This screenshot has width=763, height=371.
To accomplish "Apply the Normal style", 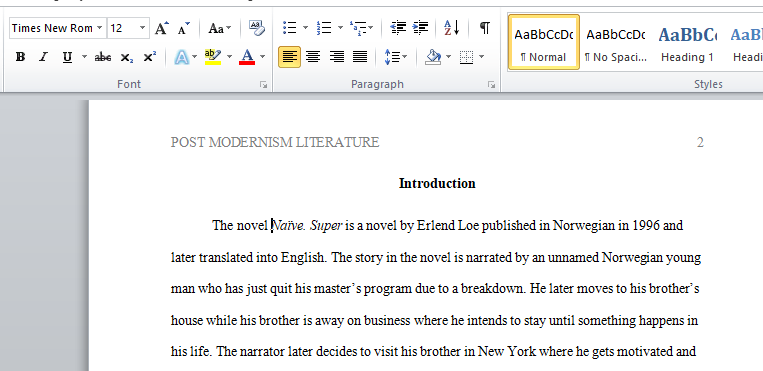I will tap(544, 42).
